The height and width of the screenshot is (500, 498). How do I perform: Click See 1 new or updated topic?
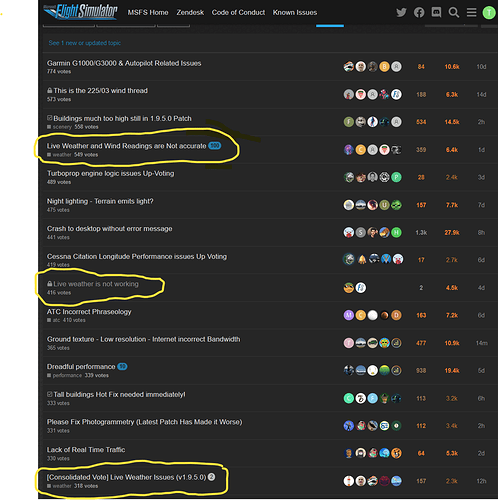coord(85,43)
